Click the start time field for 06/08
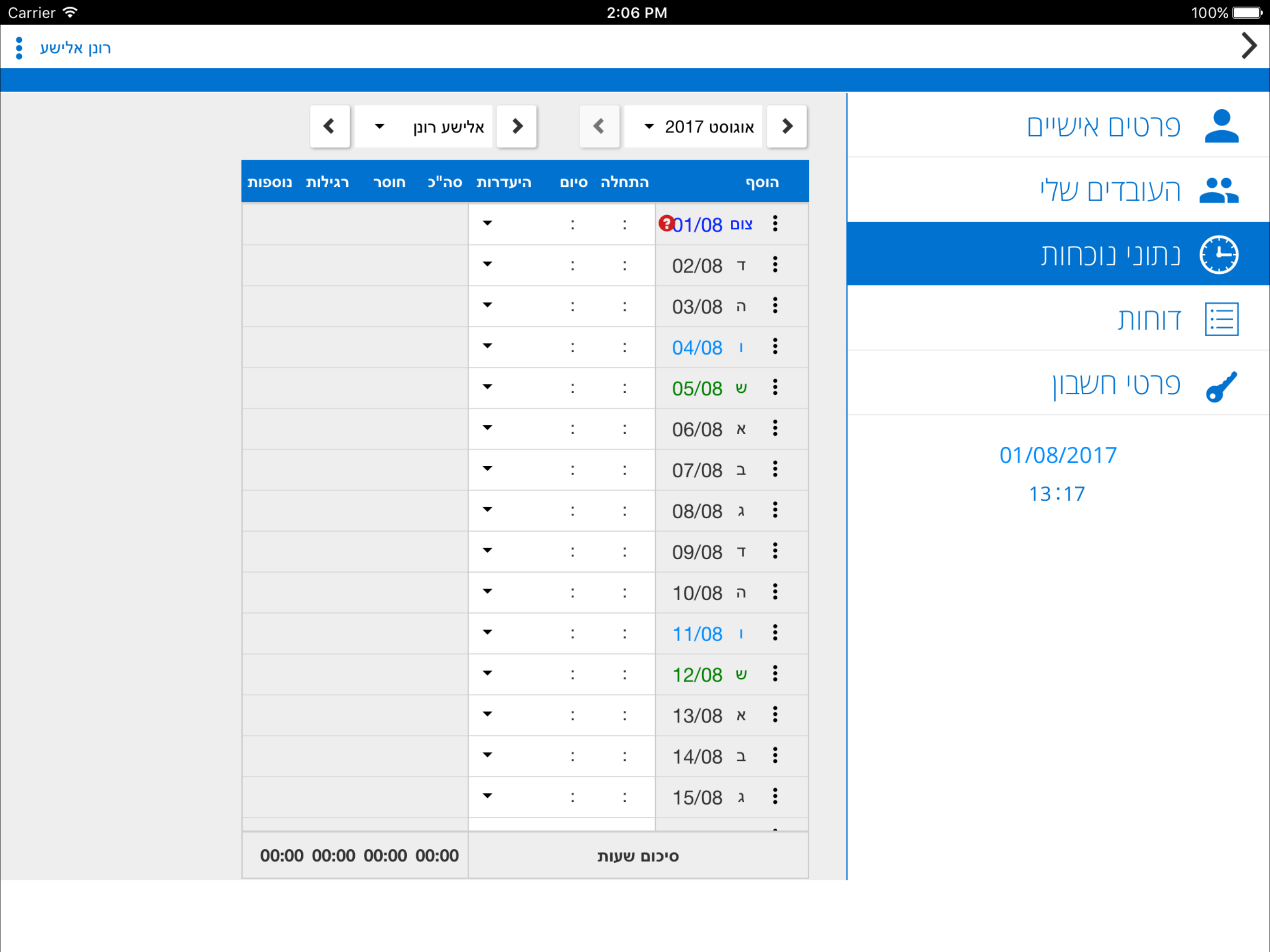Screen dimensions: 1270x952 pos(625,429)
